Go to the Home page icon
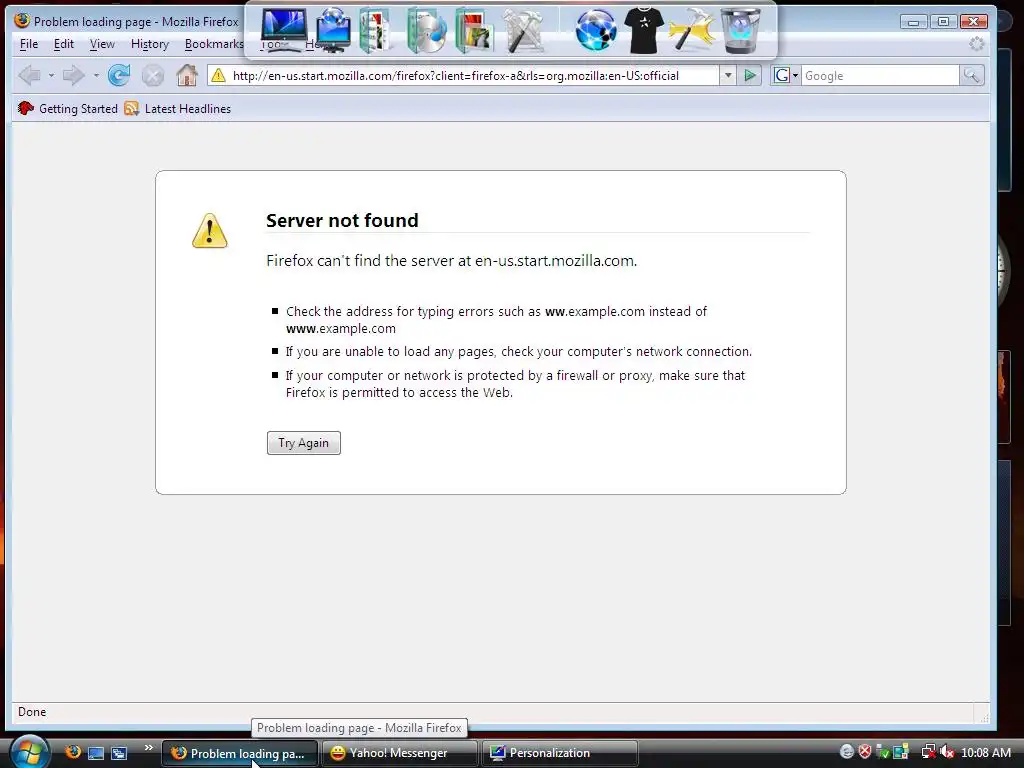This screenshot has width=1024, height=768. (187, 75)
